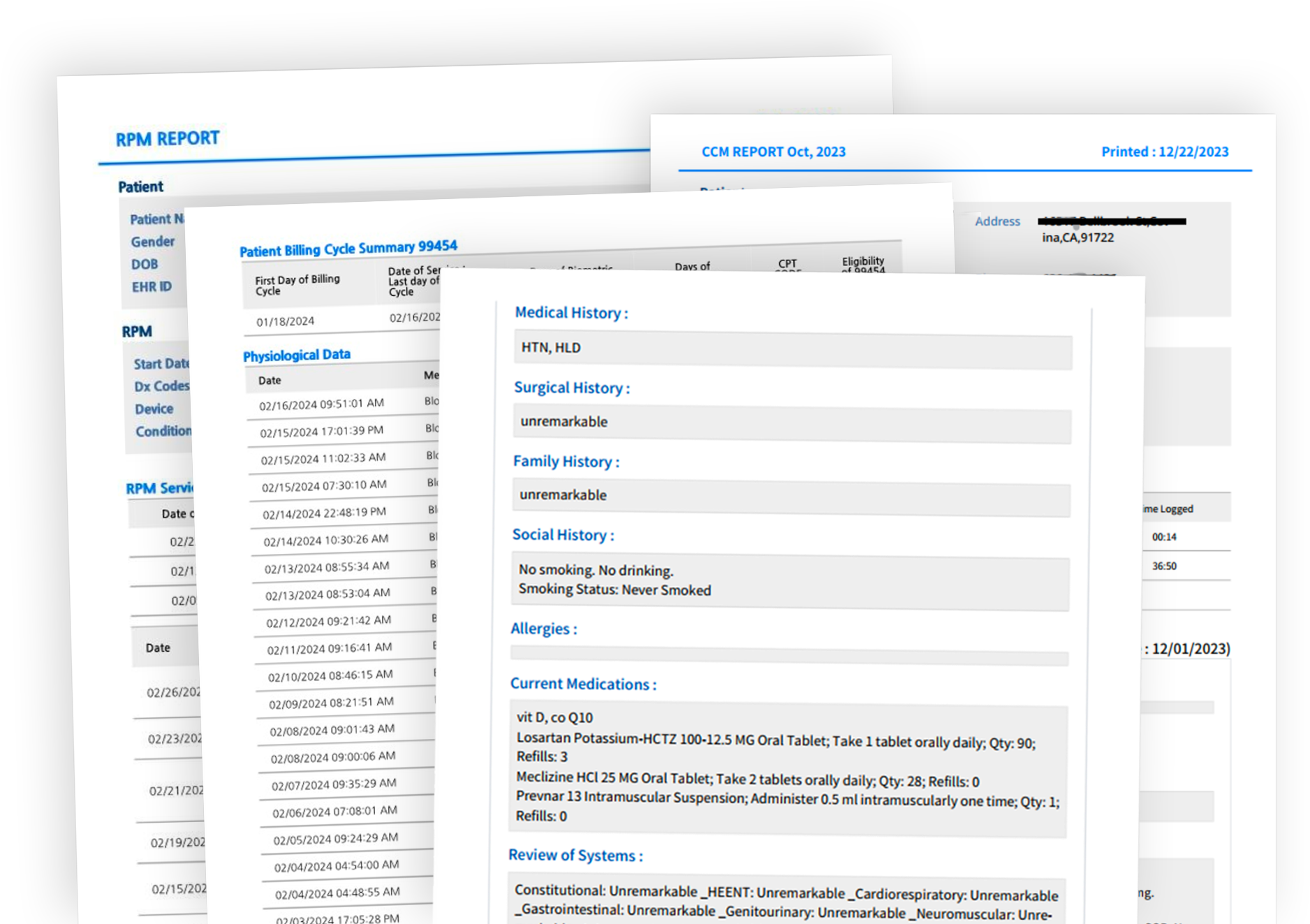1310x924 pixels.
Task: Click the Meclizine HCl 25 MG line
Action: coord(748,779)
